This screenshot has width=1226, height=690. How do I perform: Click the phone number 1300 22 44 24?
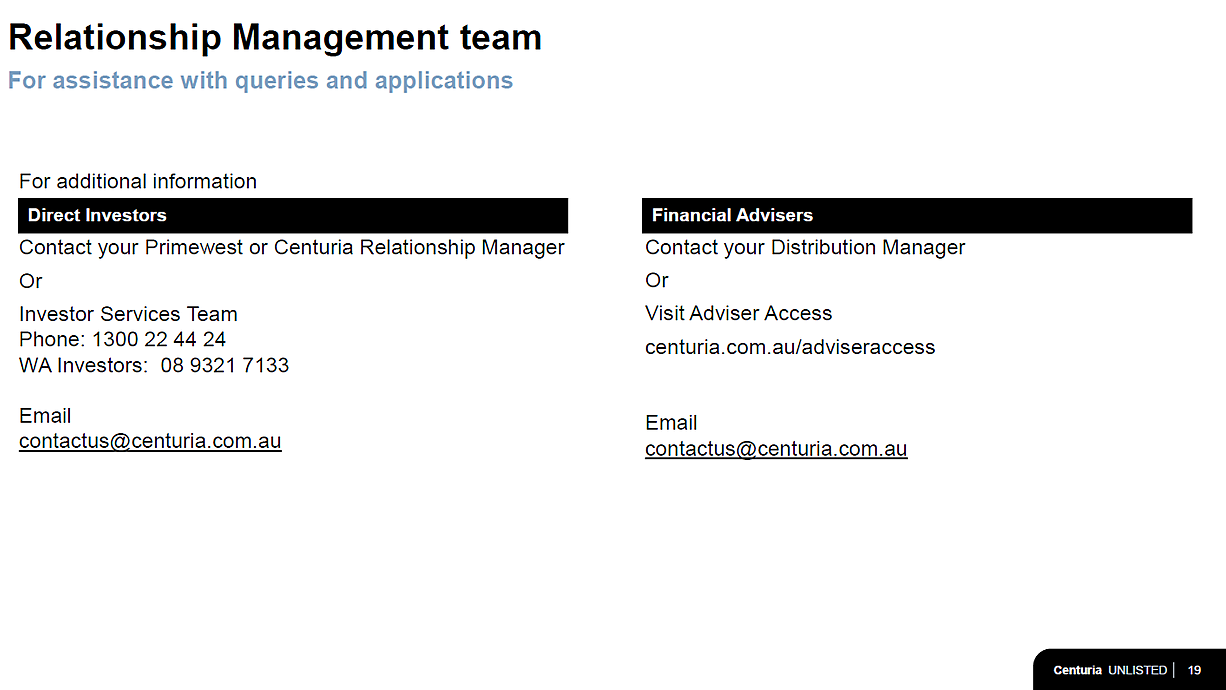click(159, 340)
